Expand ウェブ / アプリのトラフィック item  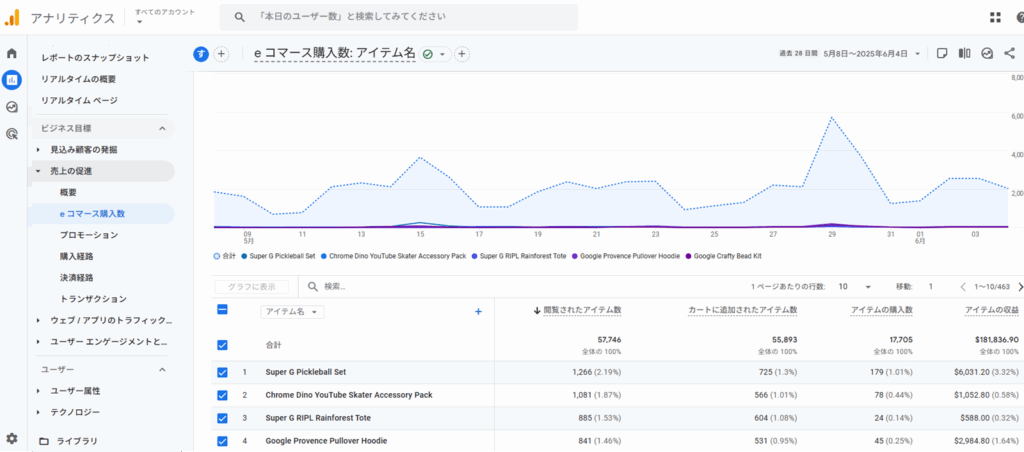coord(38,321)
